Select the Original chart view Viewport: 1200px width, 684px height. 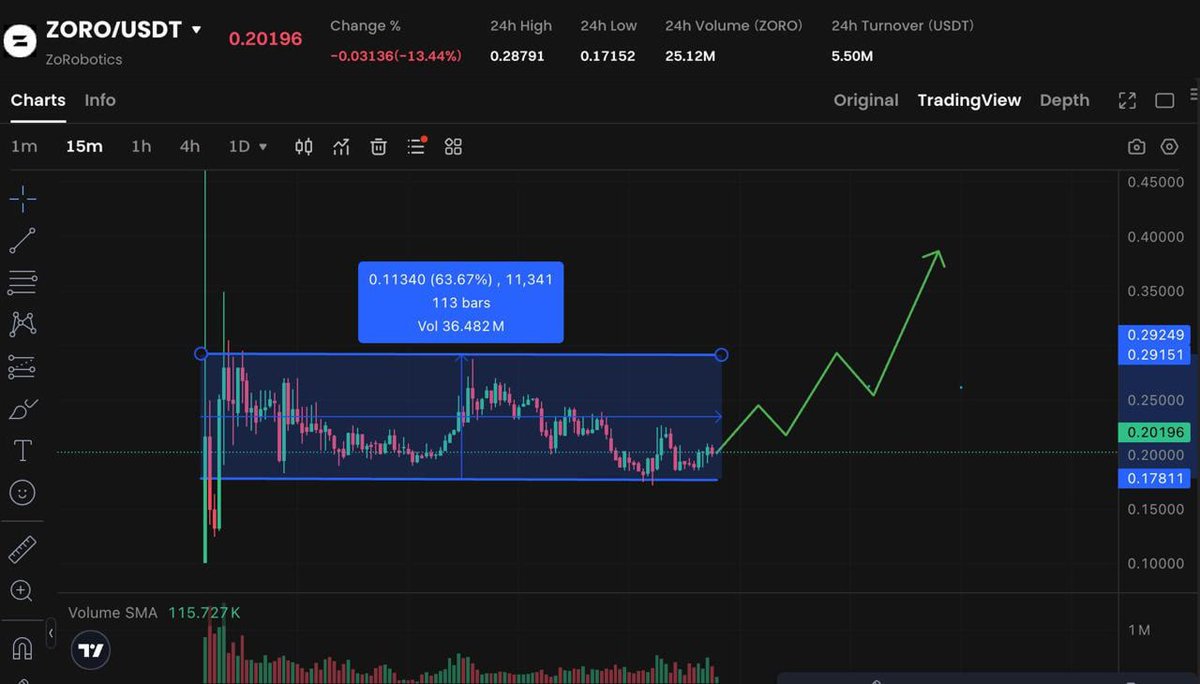coord(866,100)
